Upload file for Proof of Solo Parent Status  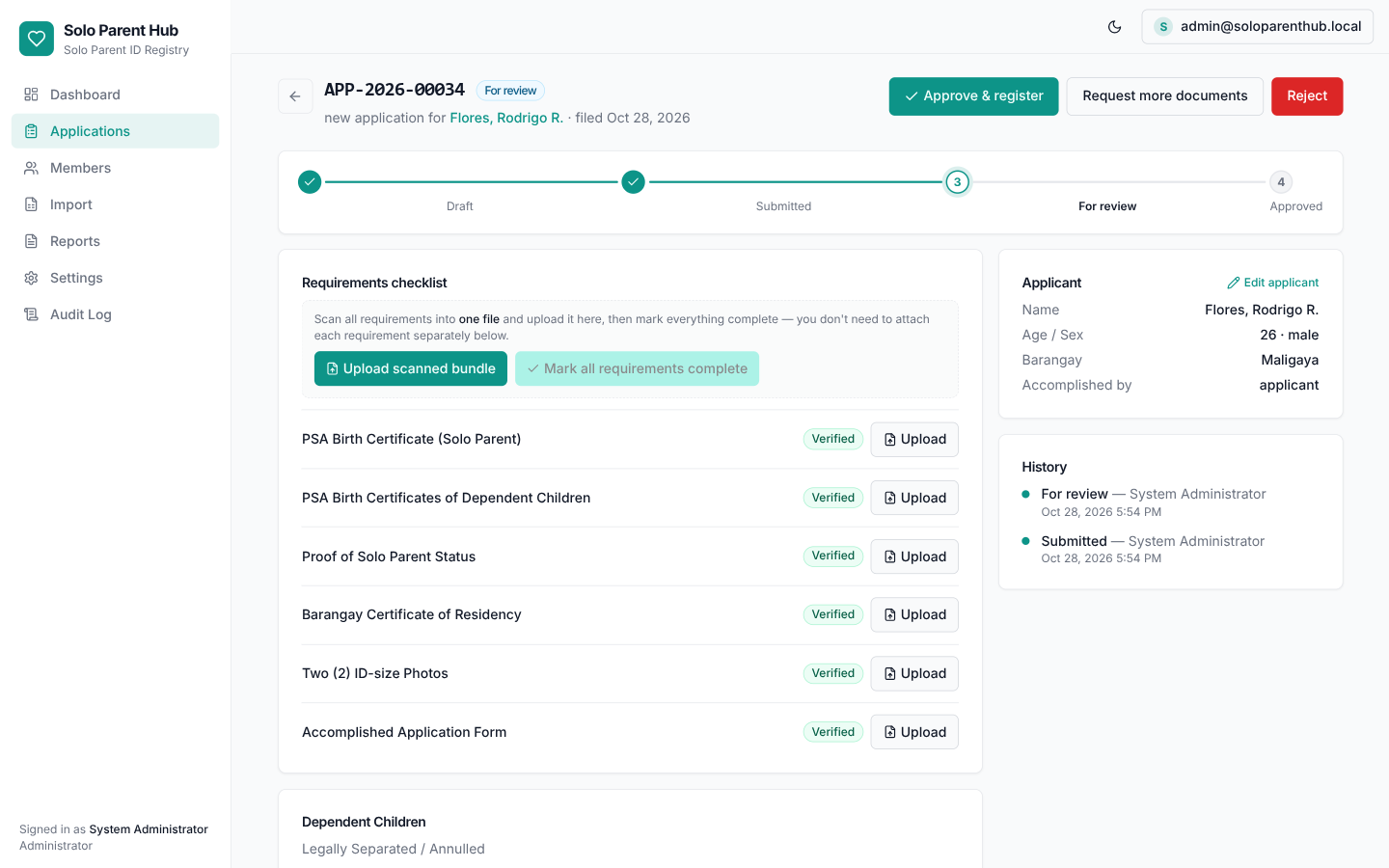914,556
